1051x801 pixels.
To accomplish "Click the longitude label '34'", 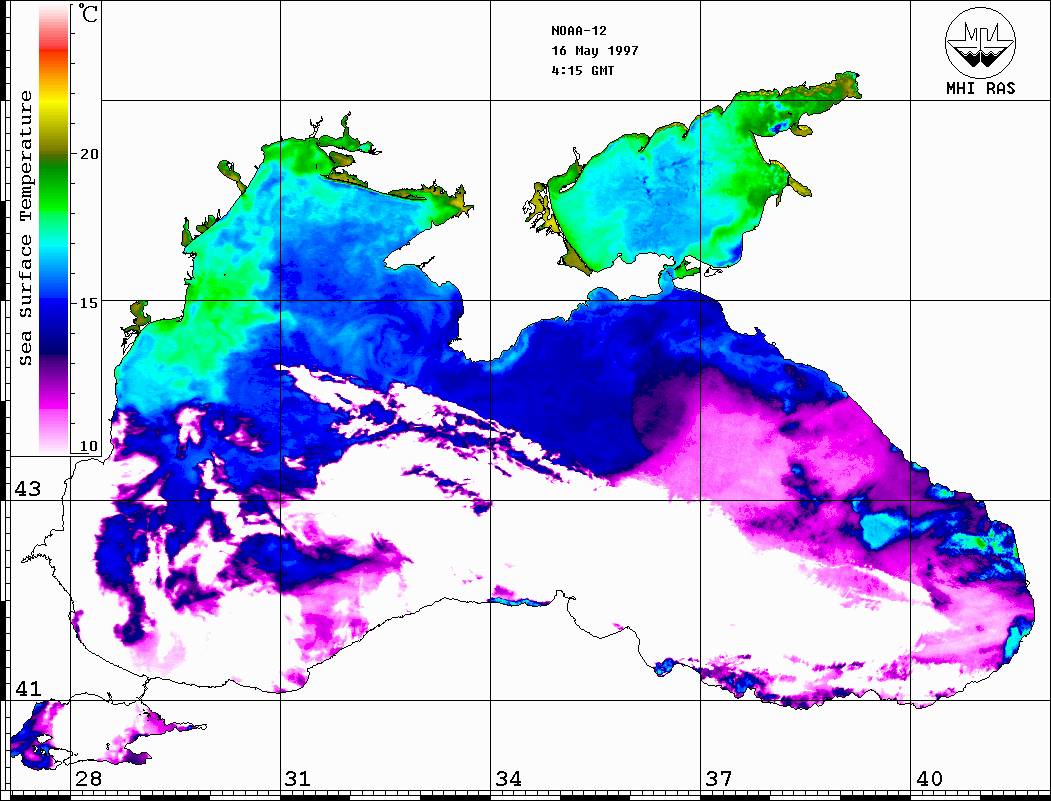I will point(508,778).
